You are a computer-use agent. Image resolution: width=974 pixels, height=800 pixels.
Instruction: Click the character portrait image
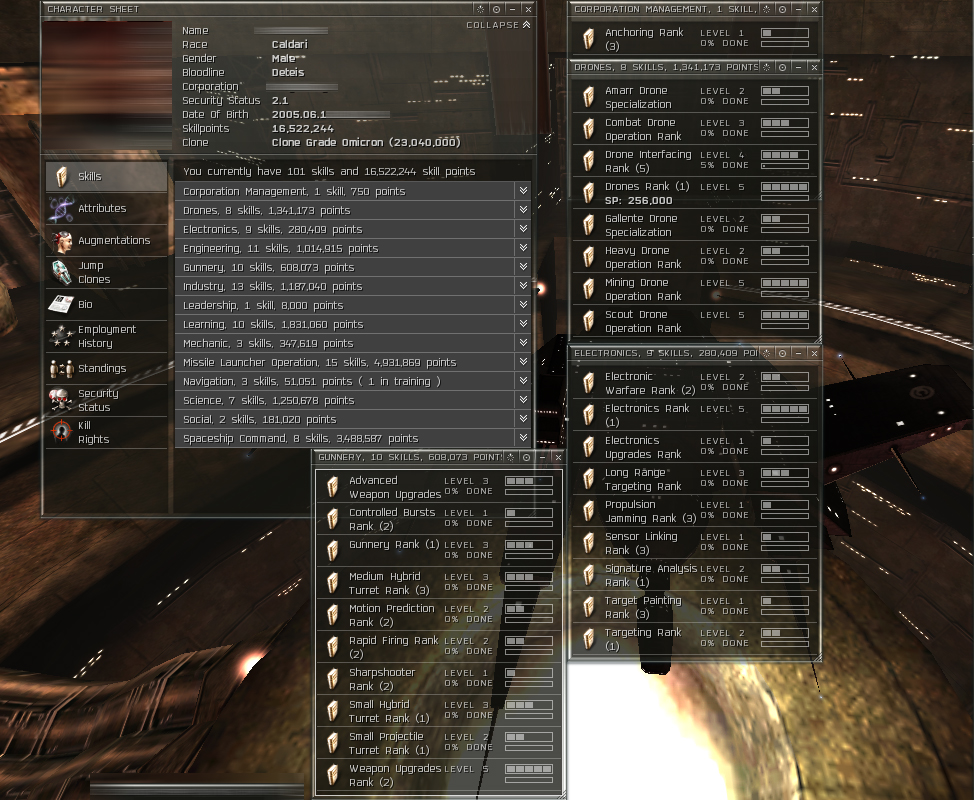pyautogui.click(x=107, y=85)
